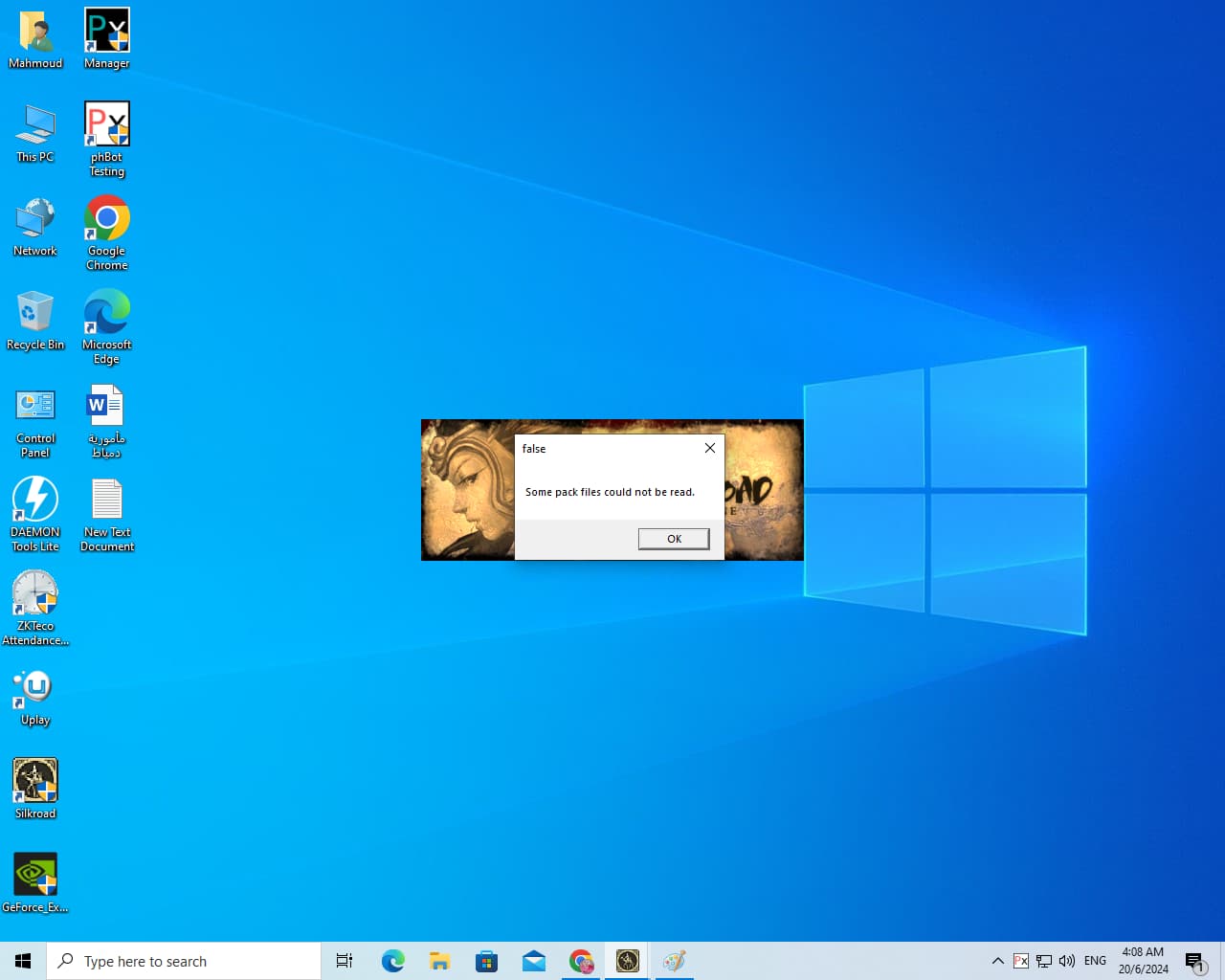Image resolution: width=1225 pixels, height=980 pixels.
Task: Switch input language from ENG
Action: coord(1095,961)
